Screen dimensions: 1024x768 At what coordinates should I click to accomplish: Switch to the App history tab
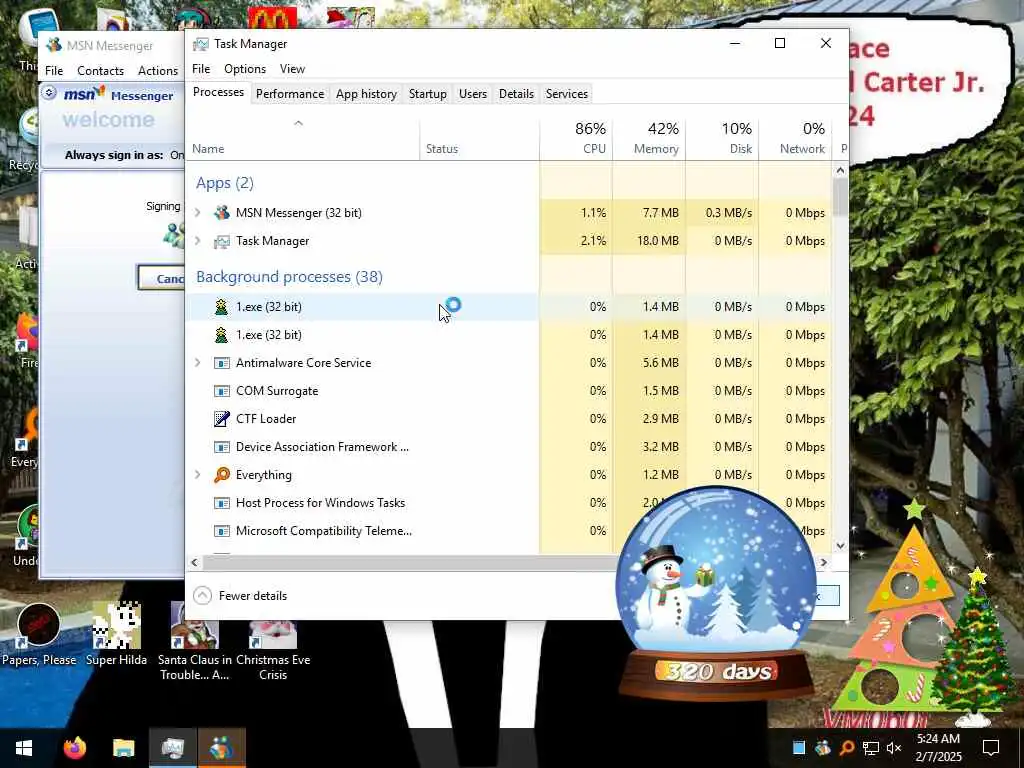pyautogui.click(x=366, y=94)
